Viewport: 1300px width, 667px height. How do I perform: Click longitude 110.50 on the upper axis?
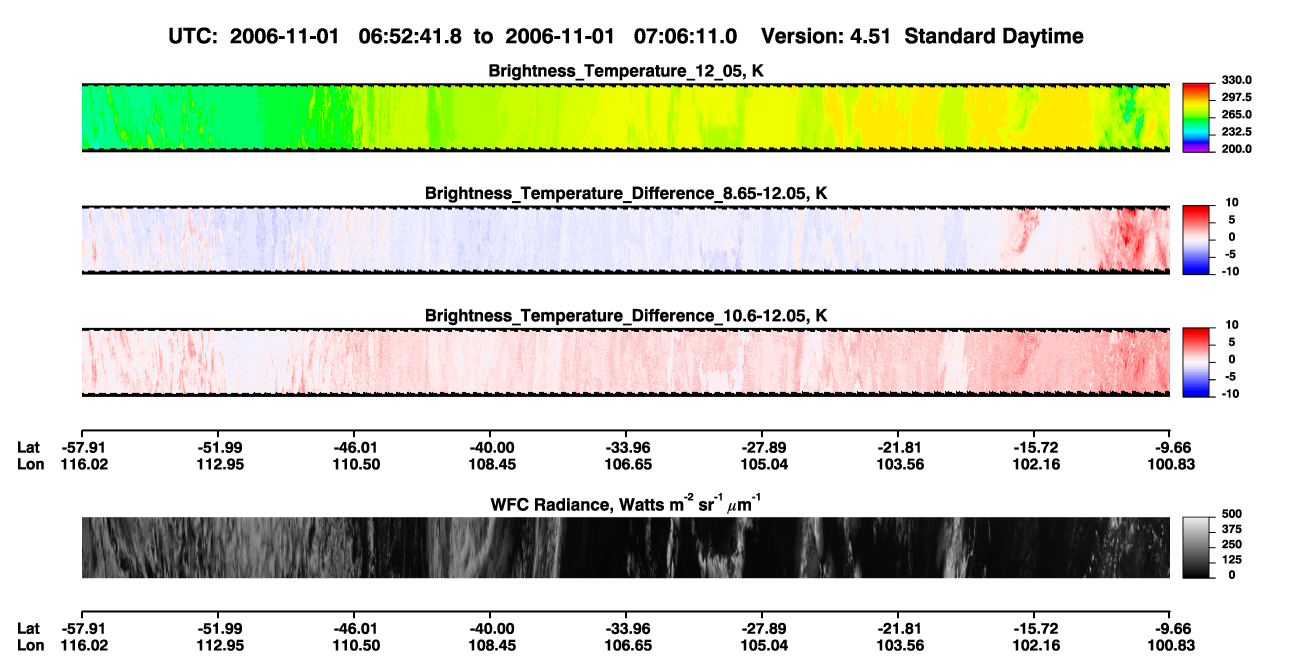coord(354,464)
